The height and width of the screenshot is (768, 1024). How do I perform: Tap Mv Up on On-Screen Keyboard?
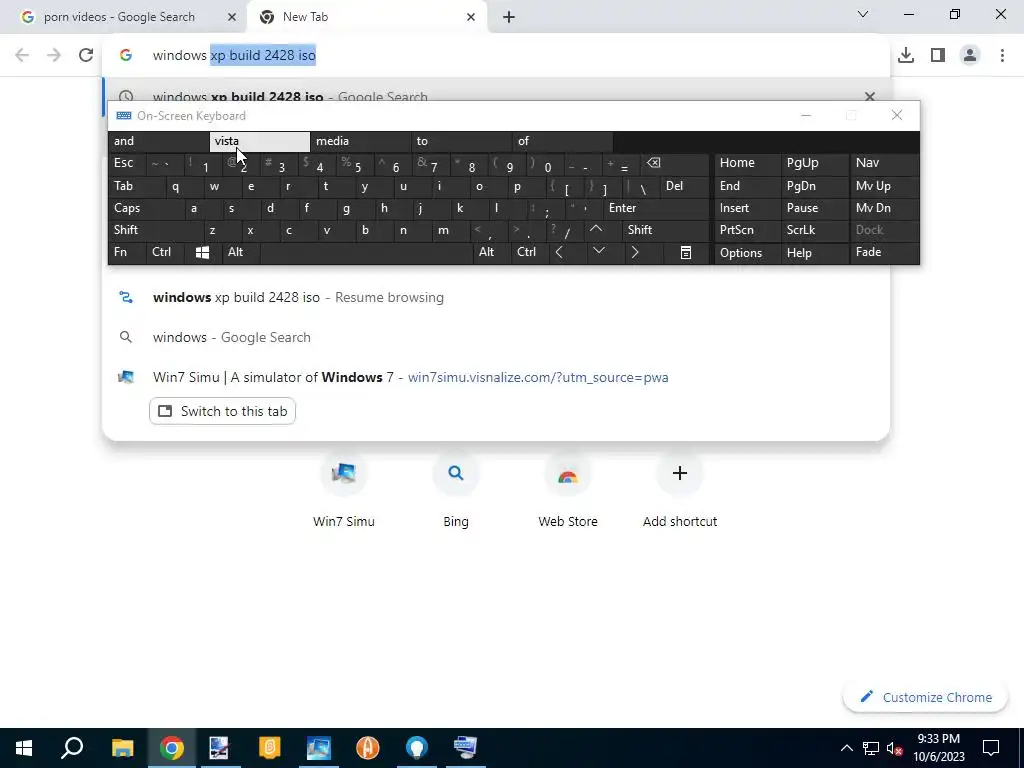(884, 186)
